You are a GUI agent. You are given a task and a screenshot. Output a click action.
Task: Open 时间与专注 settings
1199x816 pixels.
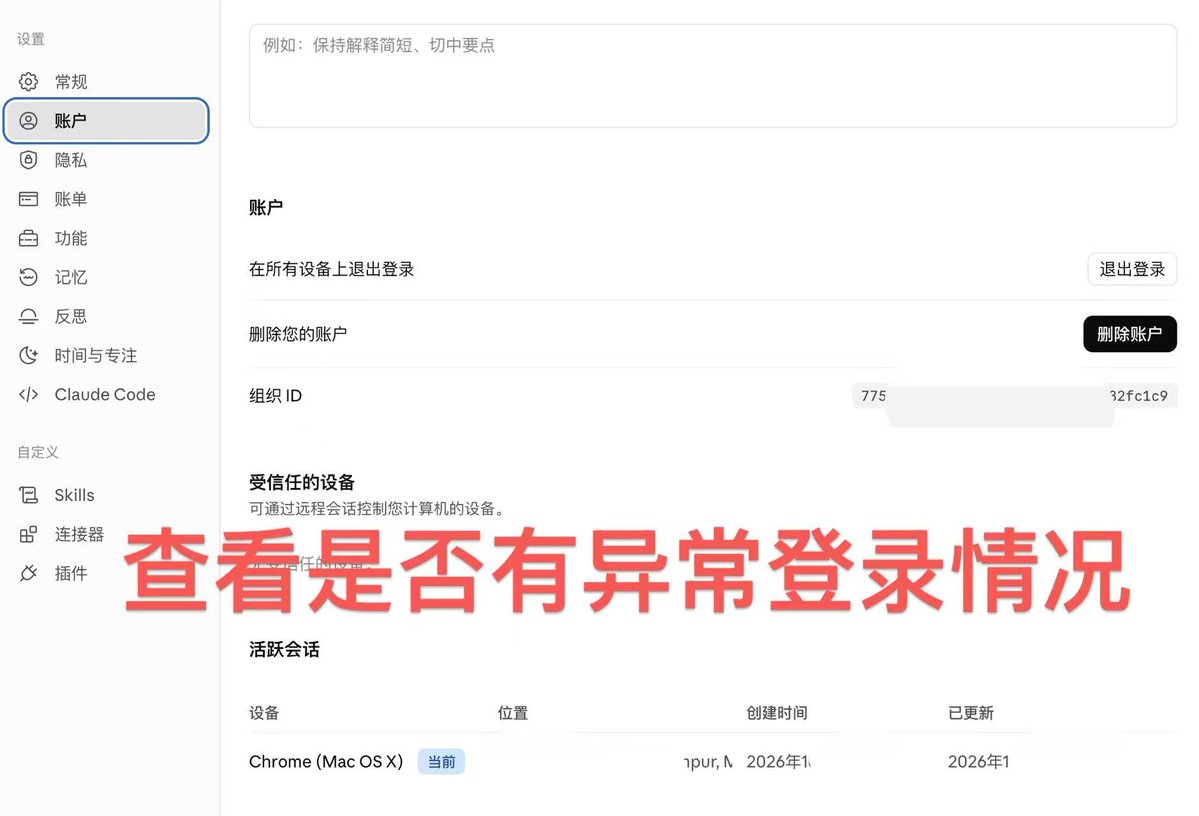point(106,355)
